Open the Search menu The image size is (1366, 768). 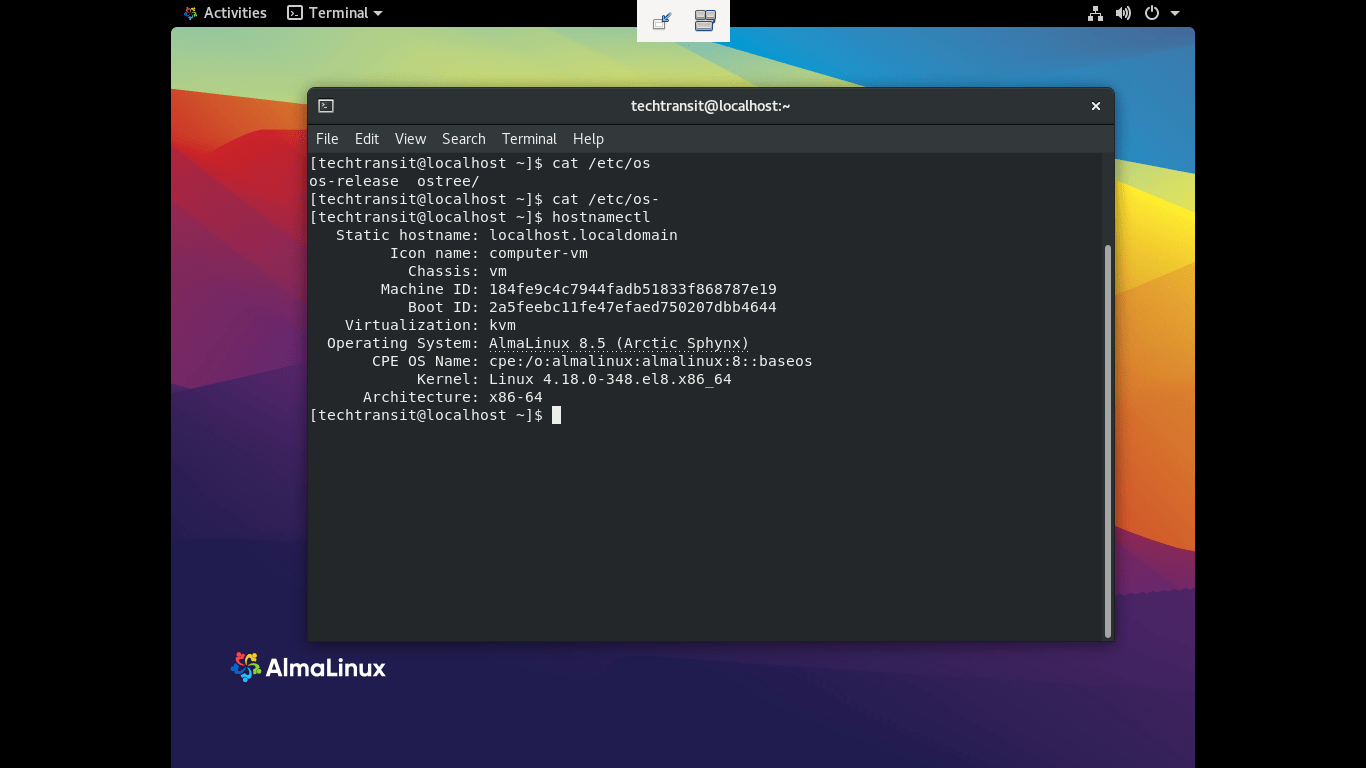tap(463, 139)
